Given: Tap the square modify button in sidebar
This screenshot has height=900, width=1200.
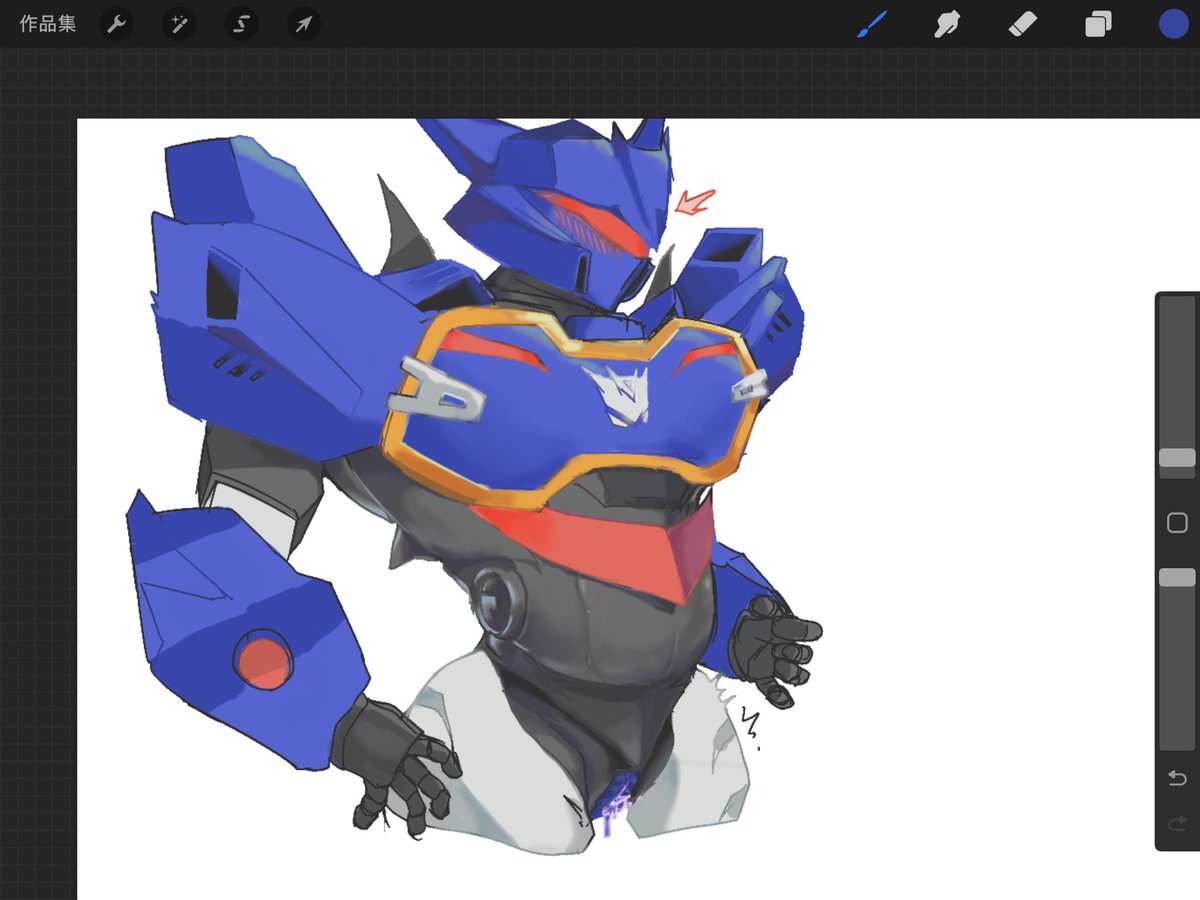Looking at the screenshot, I should [1177, 522].
